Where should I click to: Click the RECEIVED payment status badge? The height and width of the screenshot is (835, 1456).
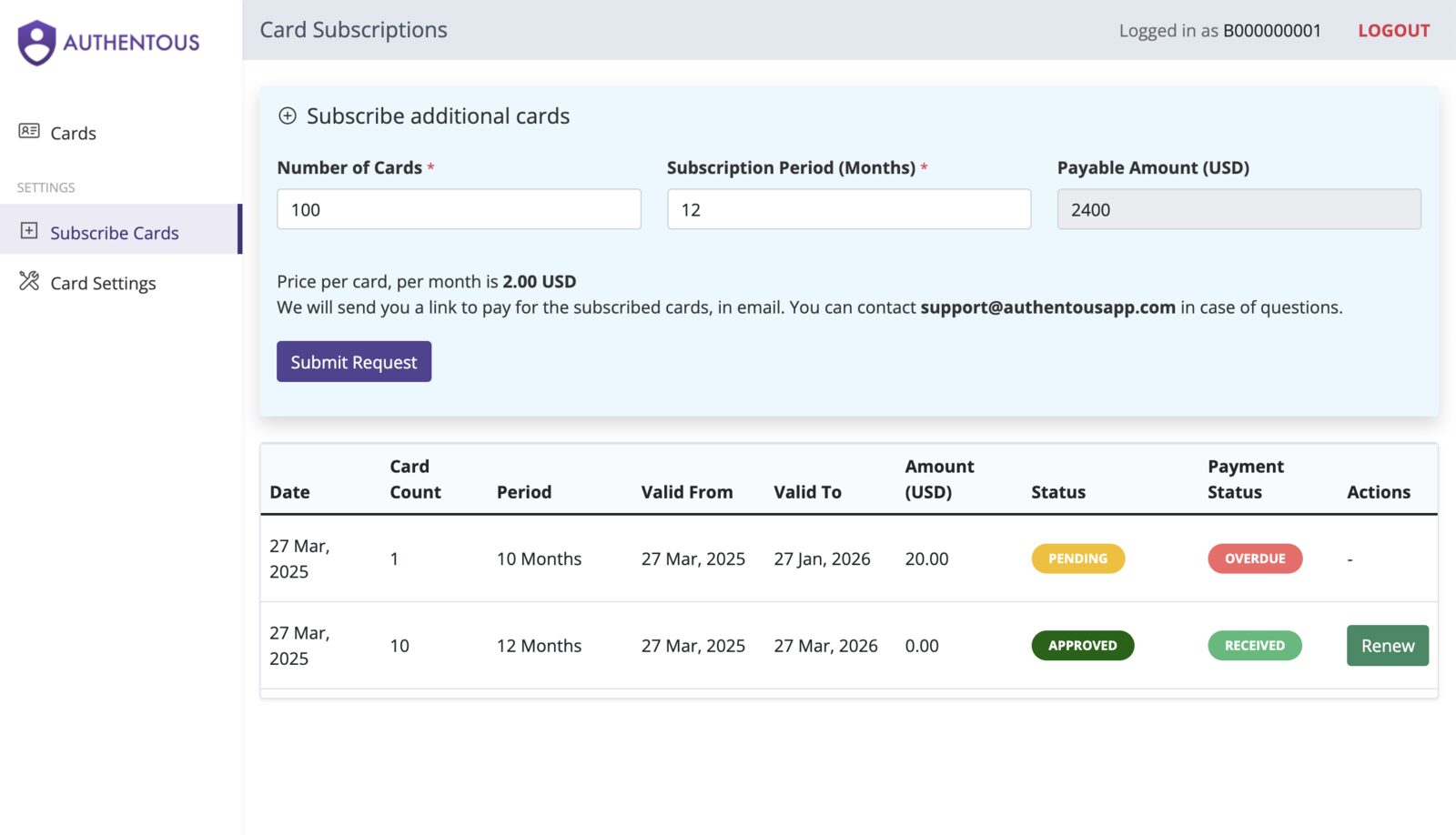[1255, 646]
